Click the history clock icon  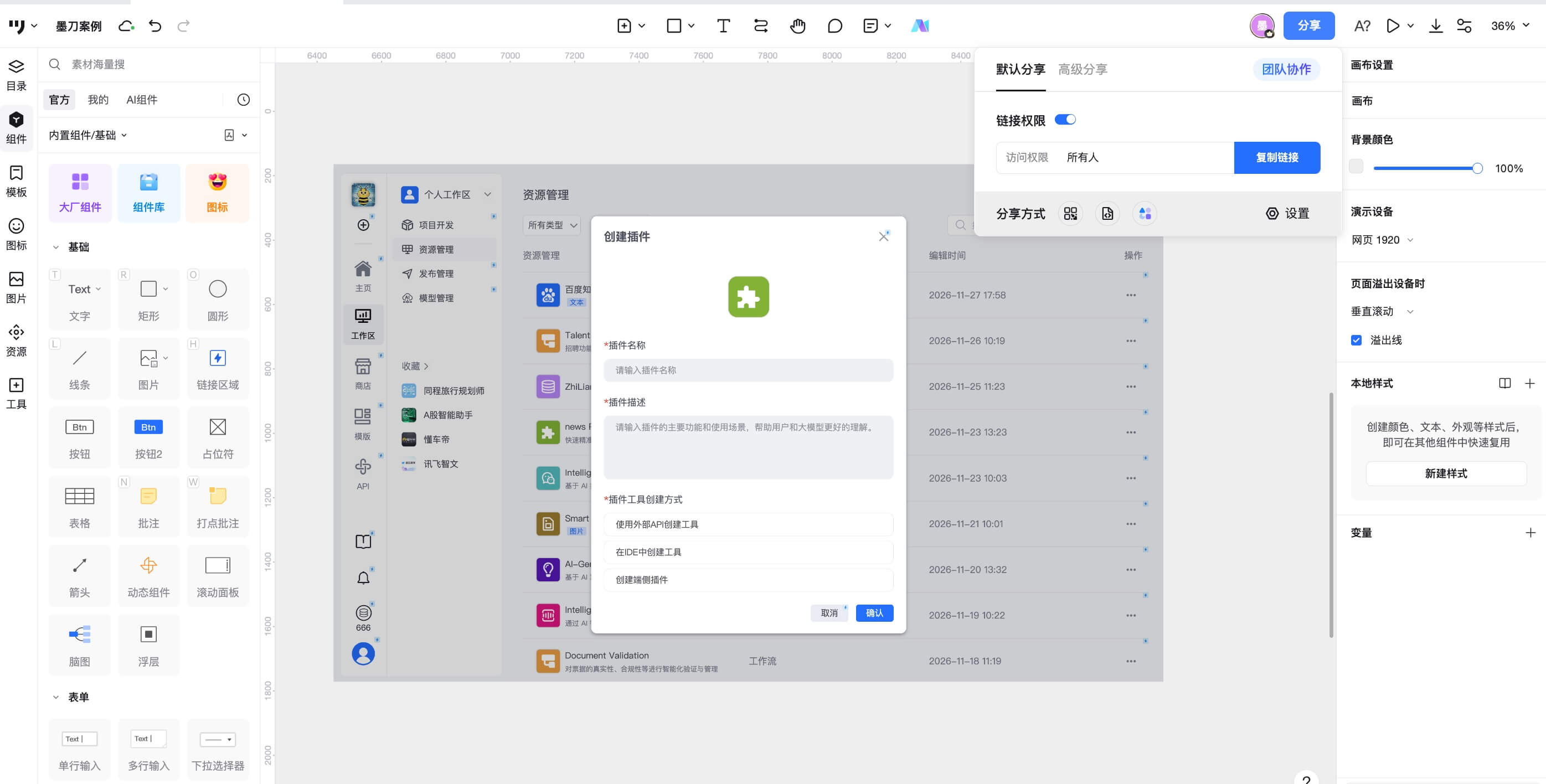[243, 100]
